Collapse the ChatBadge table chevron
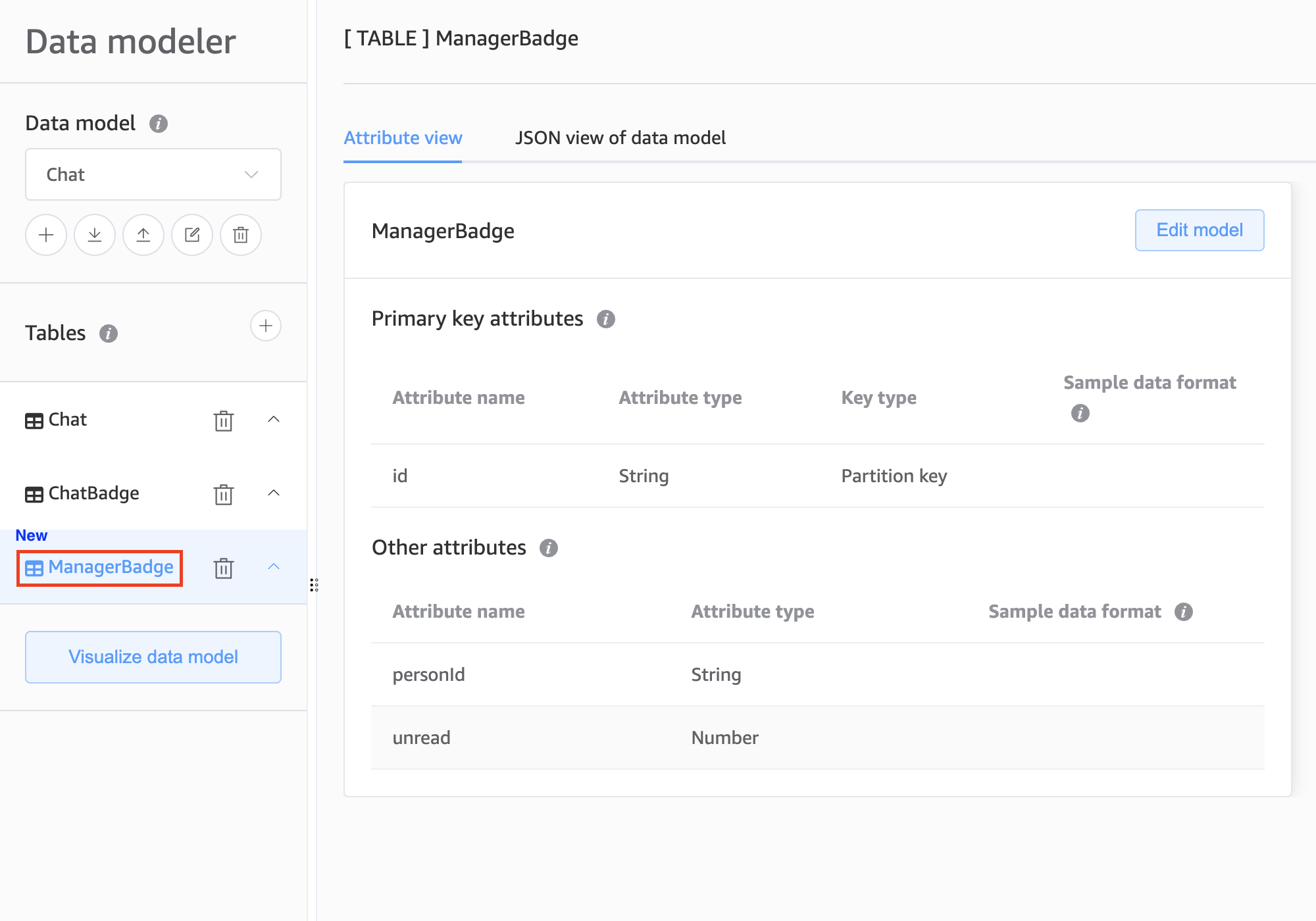 [x=274, y=493]
